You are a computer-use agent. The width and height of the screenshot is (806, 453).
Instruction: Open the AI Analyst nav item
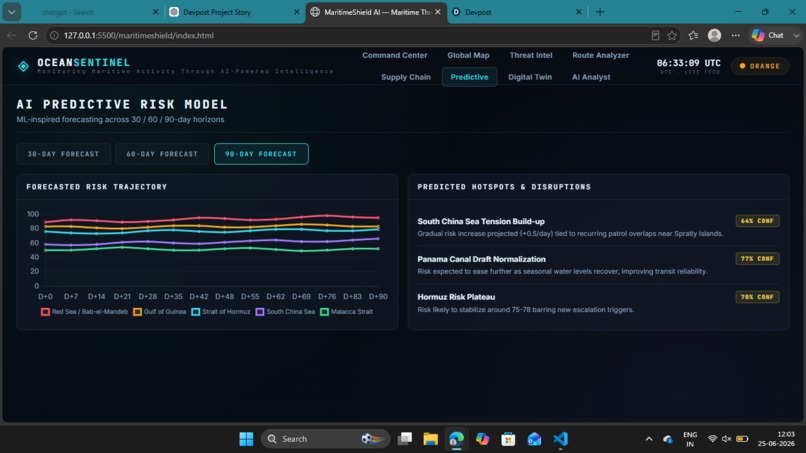click(591, 77)
